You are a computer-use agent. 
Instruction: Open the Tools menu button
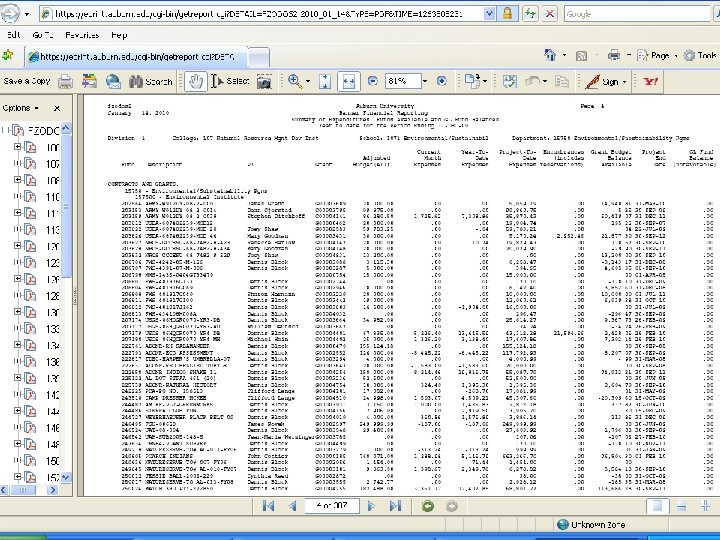701,56
